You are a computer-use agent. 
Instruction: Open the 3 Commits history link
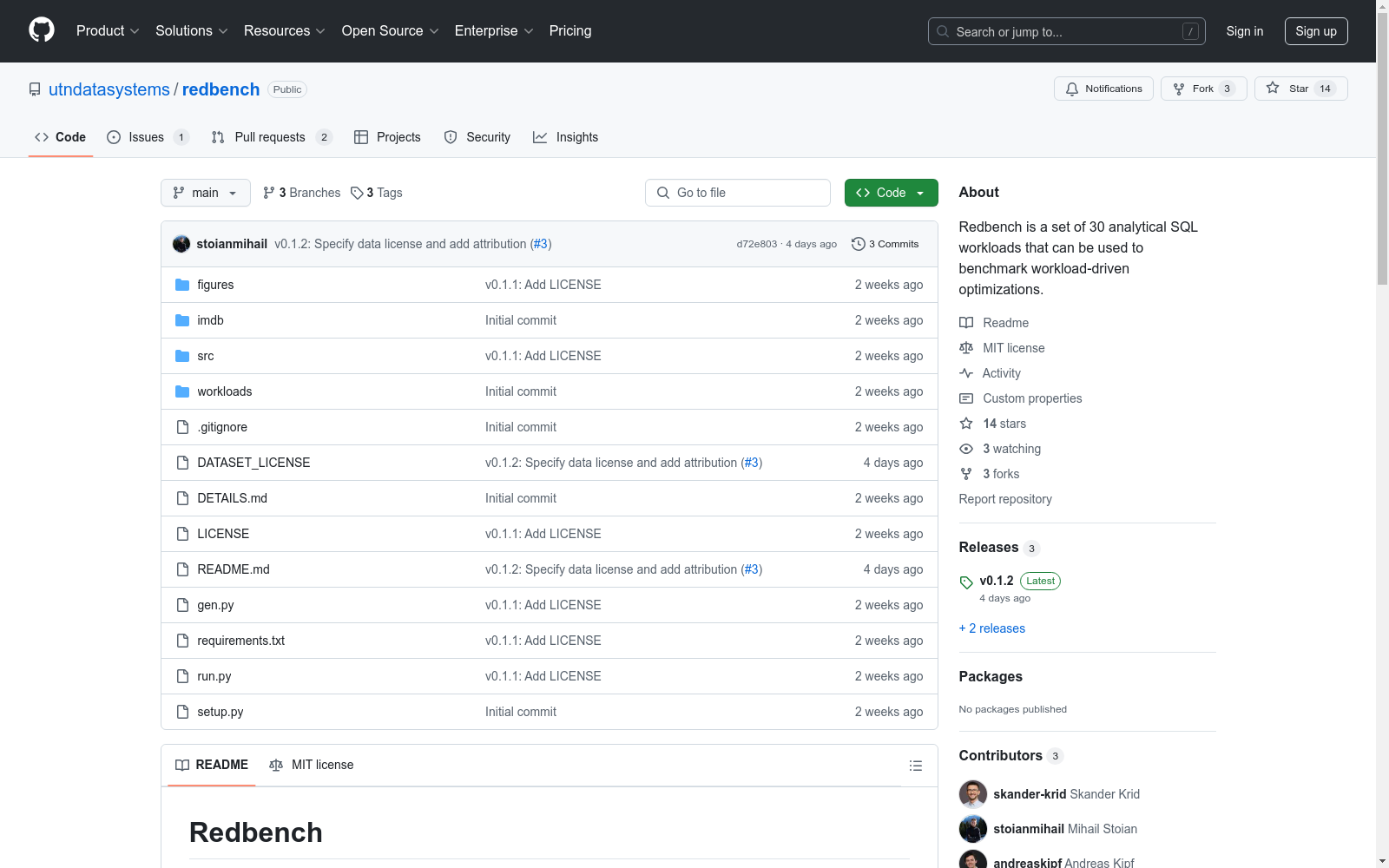(x=885, y=244)
